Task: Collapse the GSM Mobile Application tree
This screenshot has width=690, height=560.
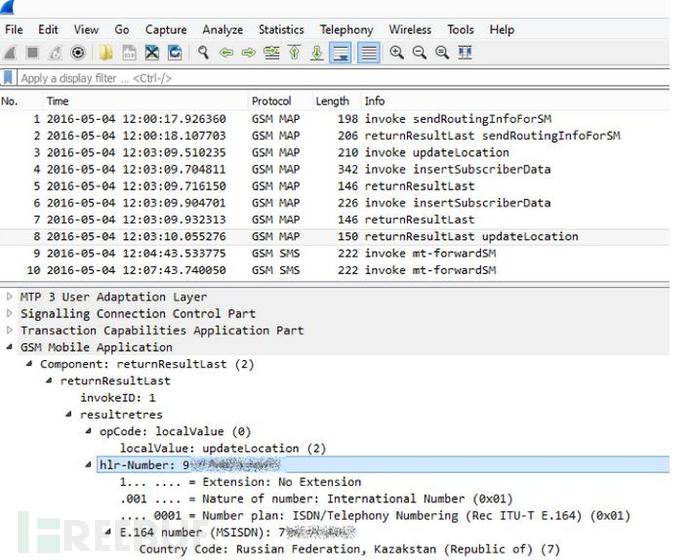Action: tap(10, 348)
